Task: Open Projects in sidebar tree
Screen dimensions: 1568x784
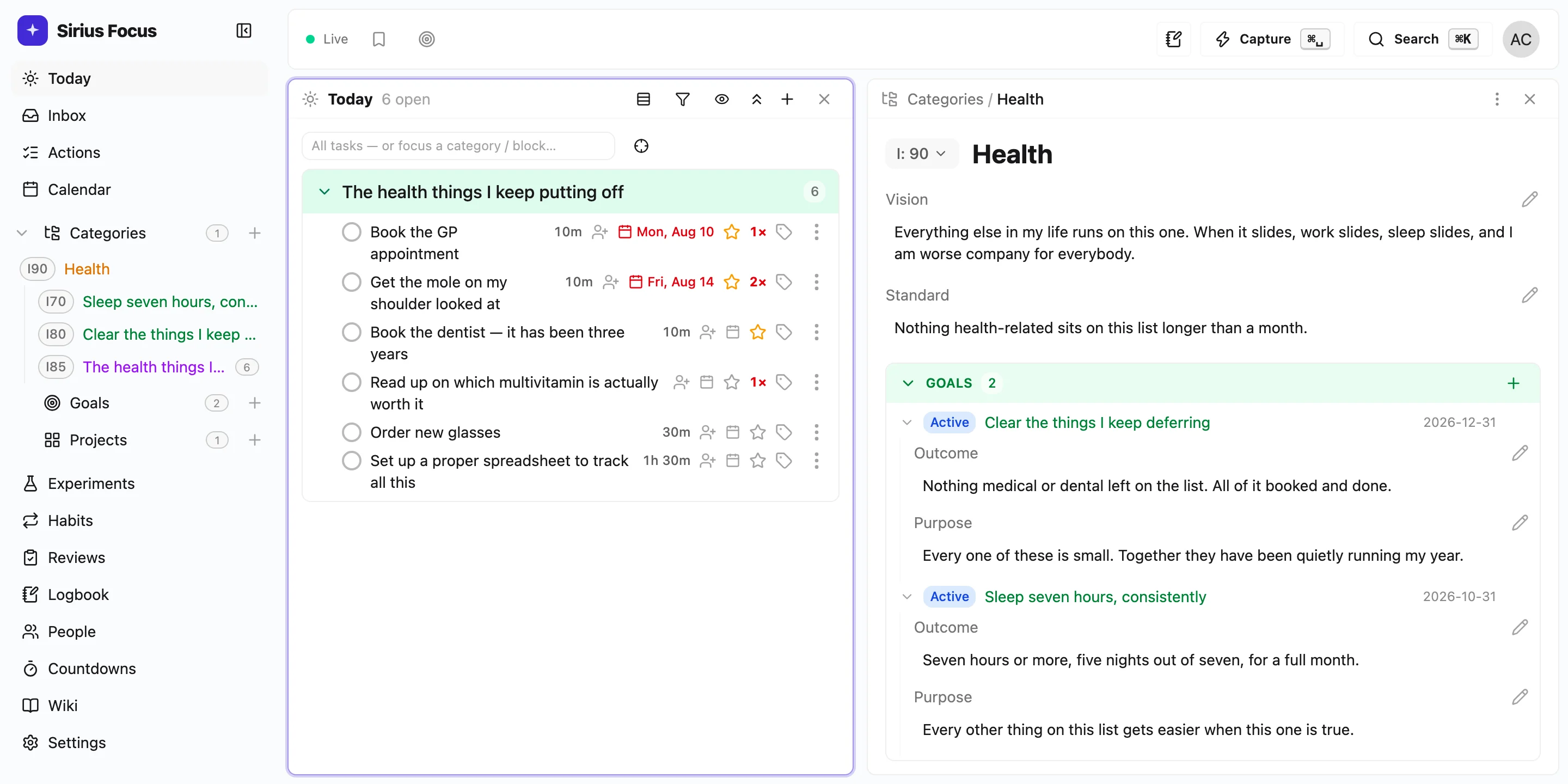Action: point(99,439)
